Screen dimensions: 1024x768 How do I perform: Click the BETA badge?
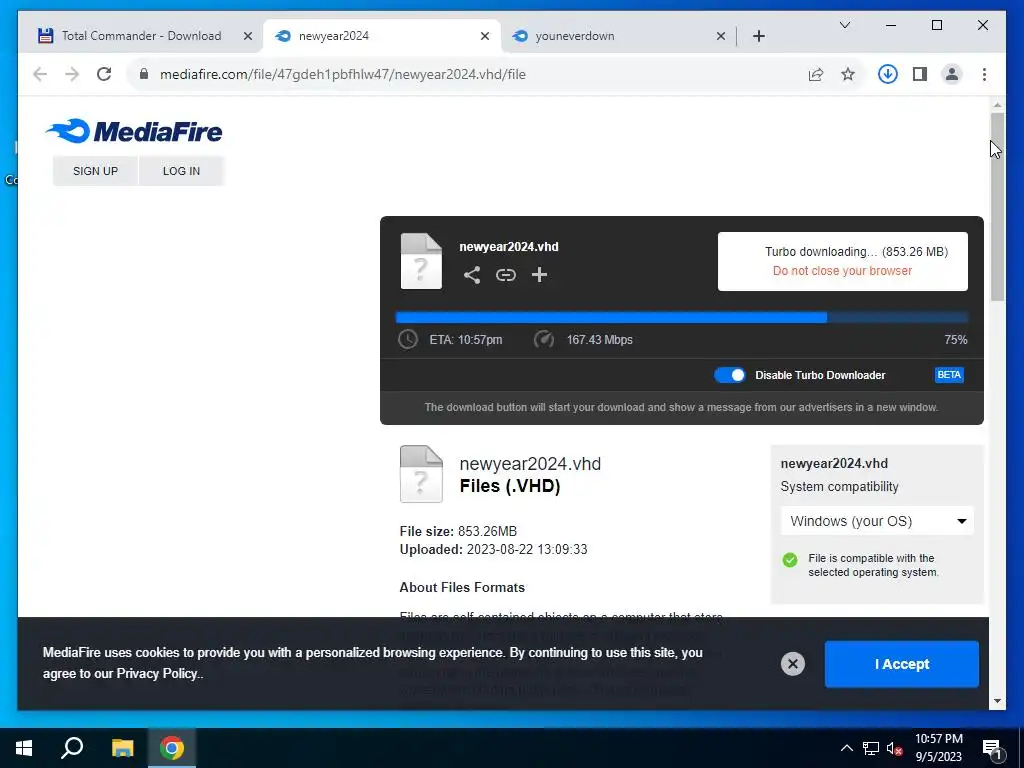949,375
